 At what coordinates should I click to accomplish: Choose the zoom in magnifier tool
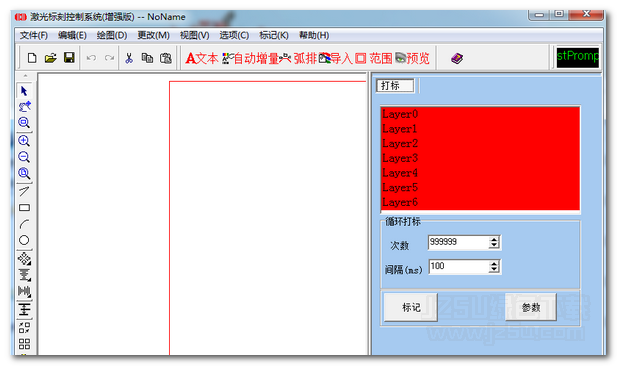tap(24, 141)
